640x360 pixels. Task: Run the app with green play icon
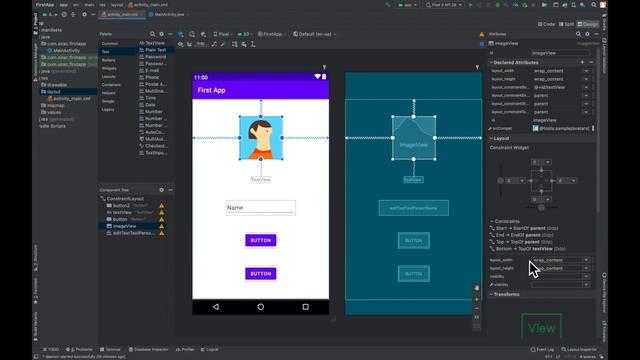coord(470,5)
